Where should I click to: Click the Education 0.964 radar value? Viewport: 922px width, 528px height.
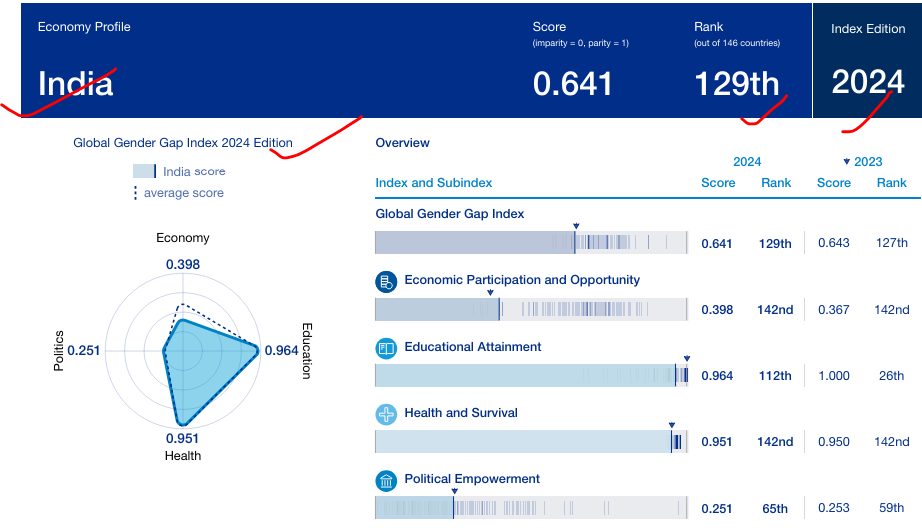281,350
